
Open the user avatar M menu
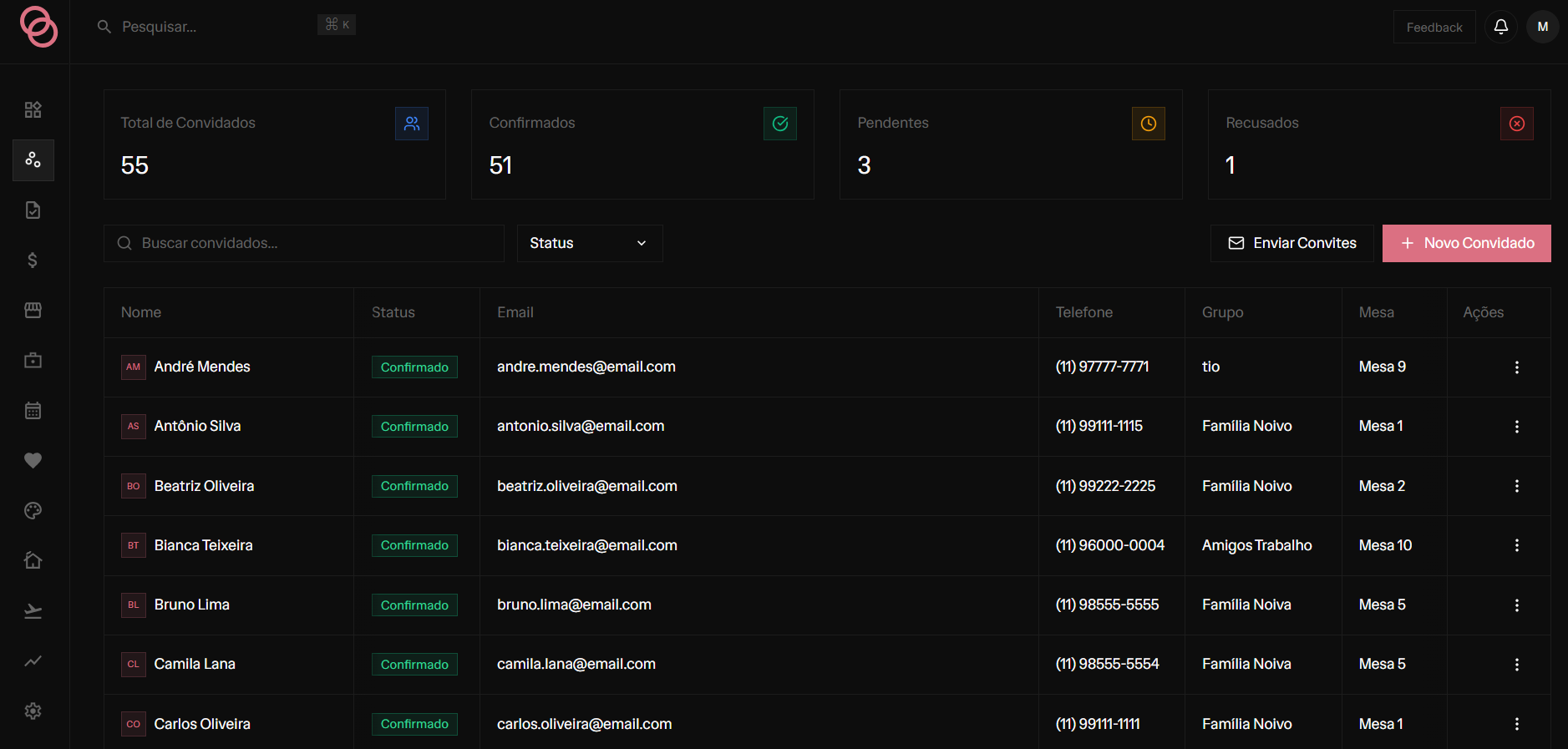(x=1543, y=27)
